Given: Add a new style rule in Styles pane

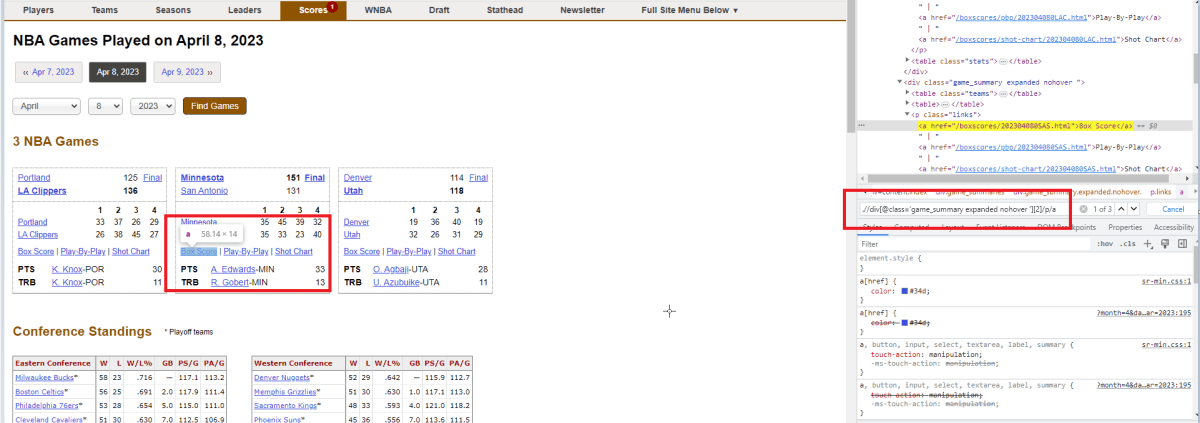Looking at the screenshot, I should (x=1150, y=243).
